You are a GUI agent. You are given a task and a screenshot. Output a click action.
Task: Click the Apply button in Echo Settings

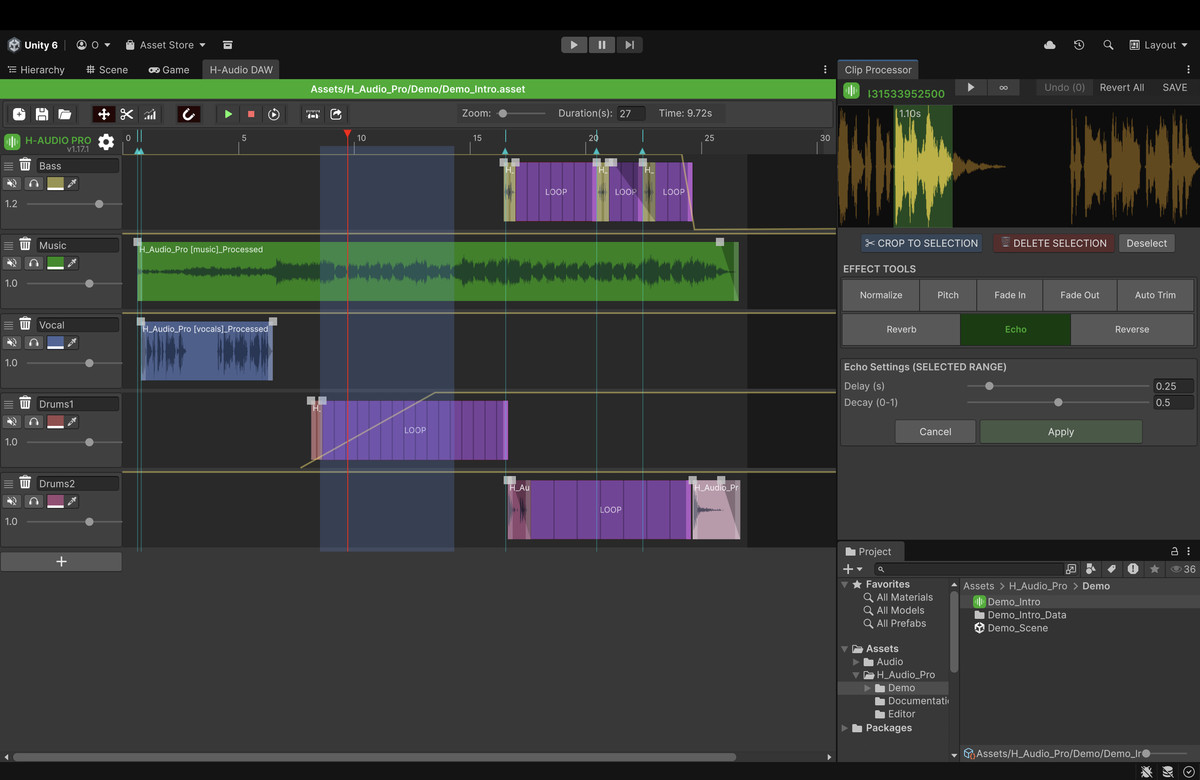coord(1060,431)
